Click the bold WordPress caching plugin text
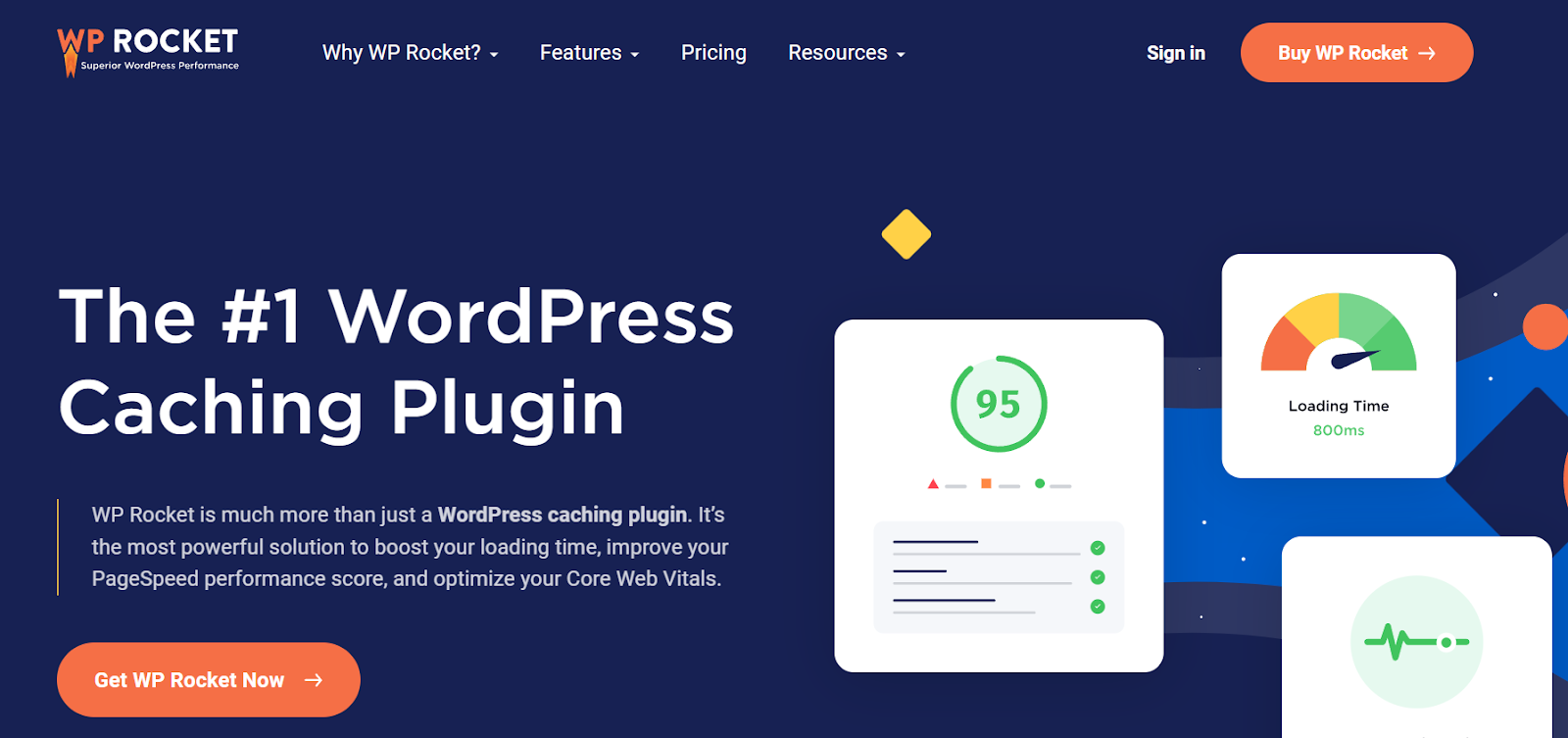Viewport: 1568px width, 738px height. pos(563,515)
